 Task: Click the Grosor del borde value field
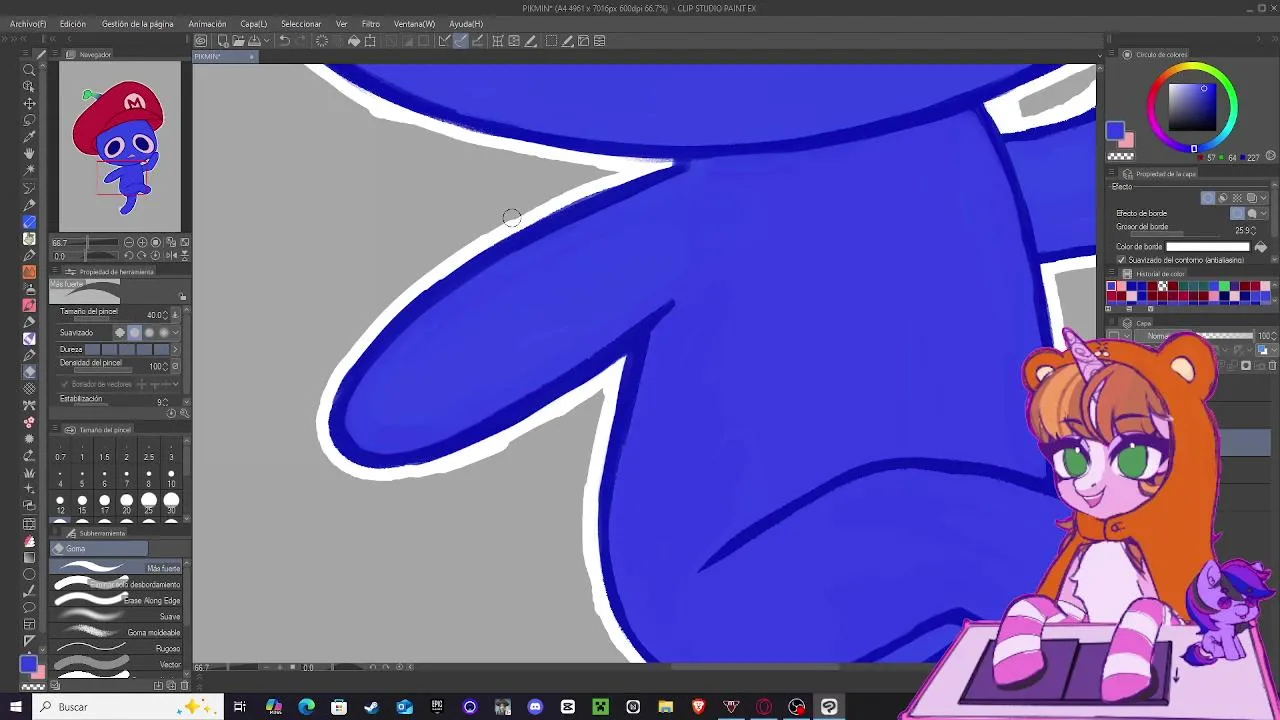[1244, 231]
